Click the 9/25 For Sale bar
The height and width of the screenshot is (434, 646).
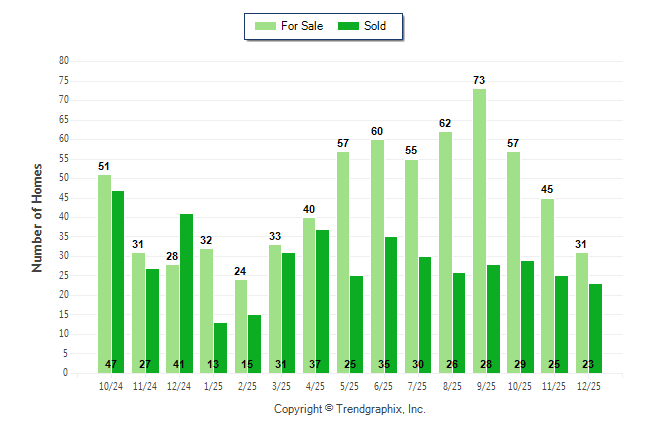click(x=480, y=230)
